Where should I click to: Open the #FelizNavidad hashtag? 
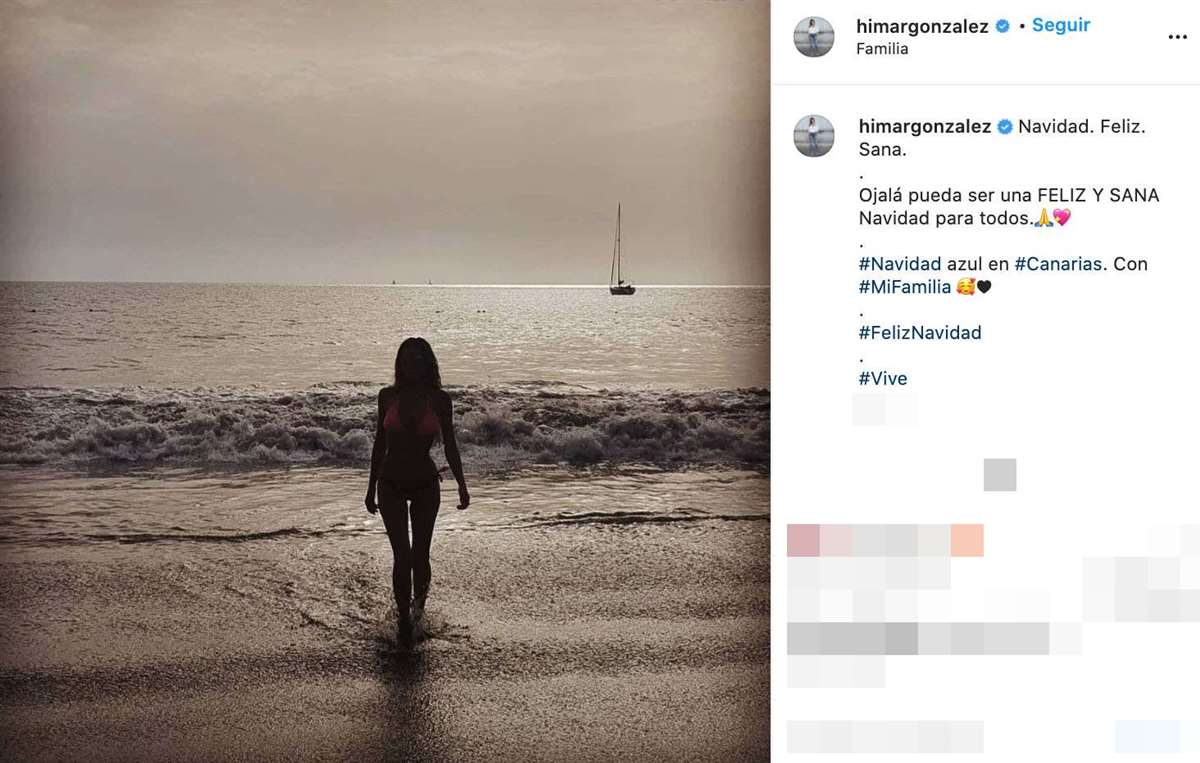coord(920,332)
